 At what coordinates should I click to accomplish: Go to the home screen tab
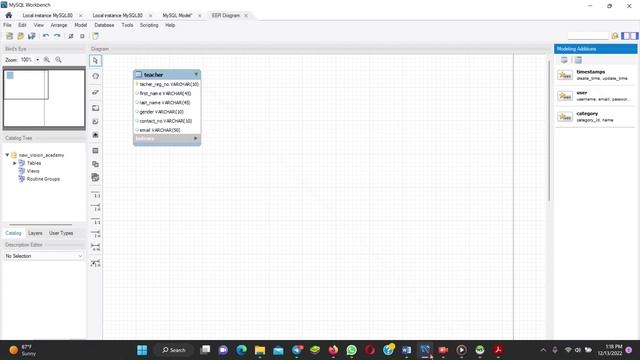[x=9, y=15]
